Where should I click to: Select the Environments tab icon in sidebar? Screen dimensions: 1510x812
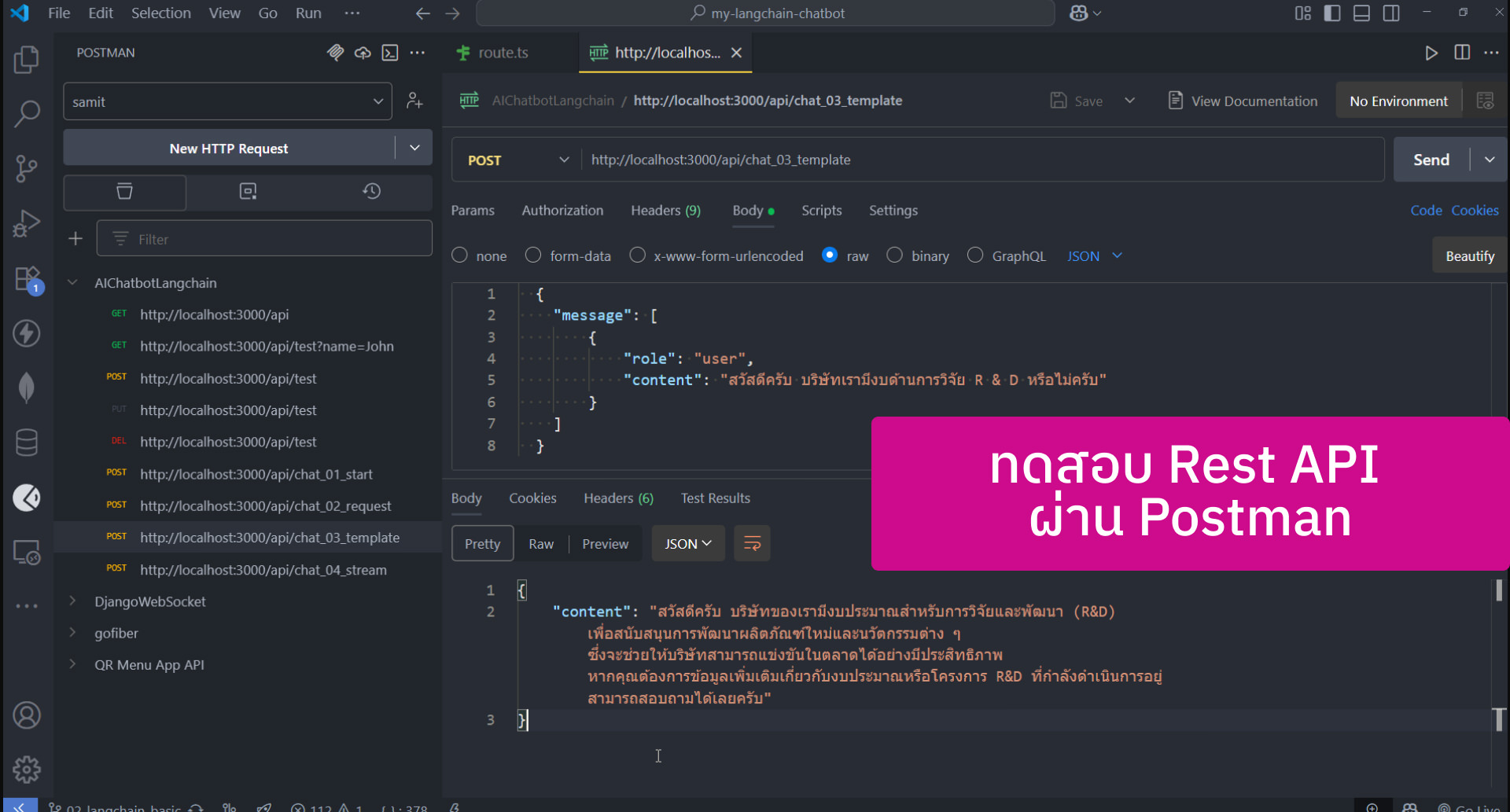248,191
